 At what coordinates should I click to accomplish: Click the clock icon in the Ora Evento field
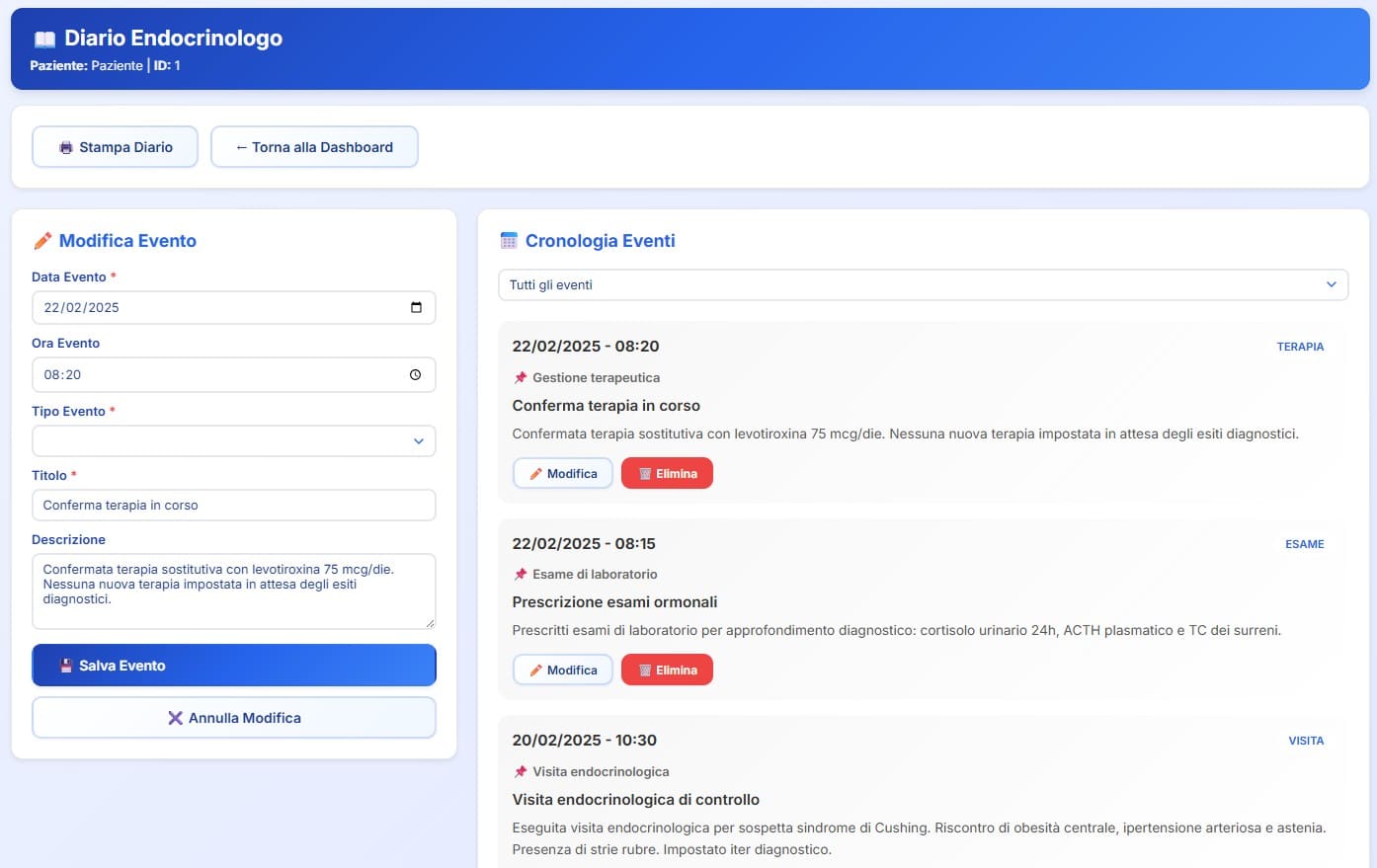[x=418, y=374]
